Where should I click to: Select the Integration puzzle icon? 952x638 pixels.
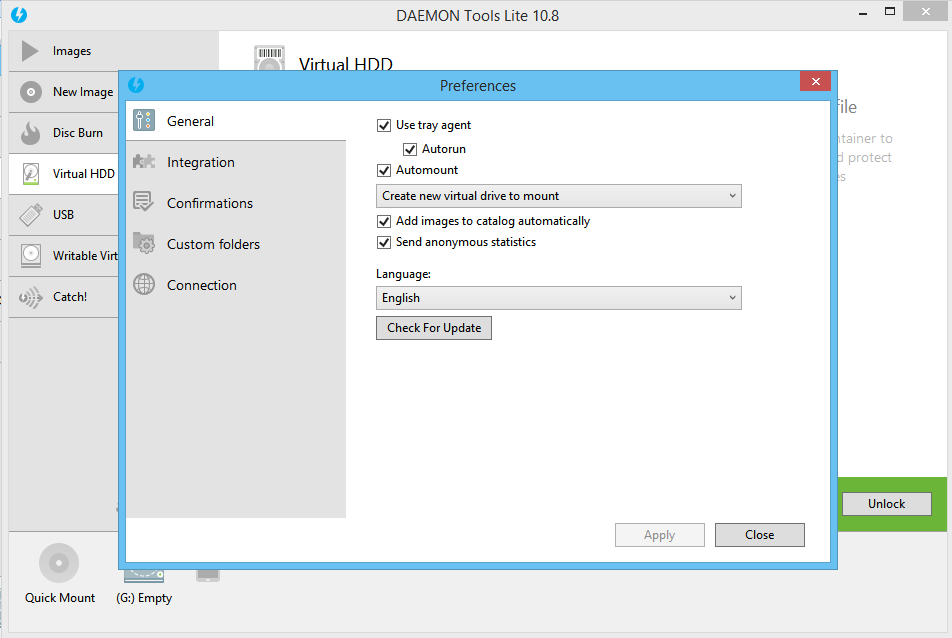[x=144, y=162]
